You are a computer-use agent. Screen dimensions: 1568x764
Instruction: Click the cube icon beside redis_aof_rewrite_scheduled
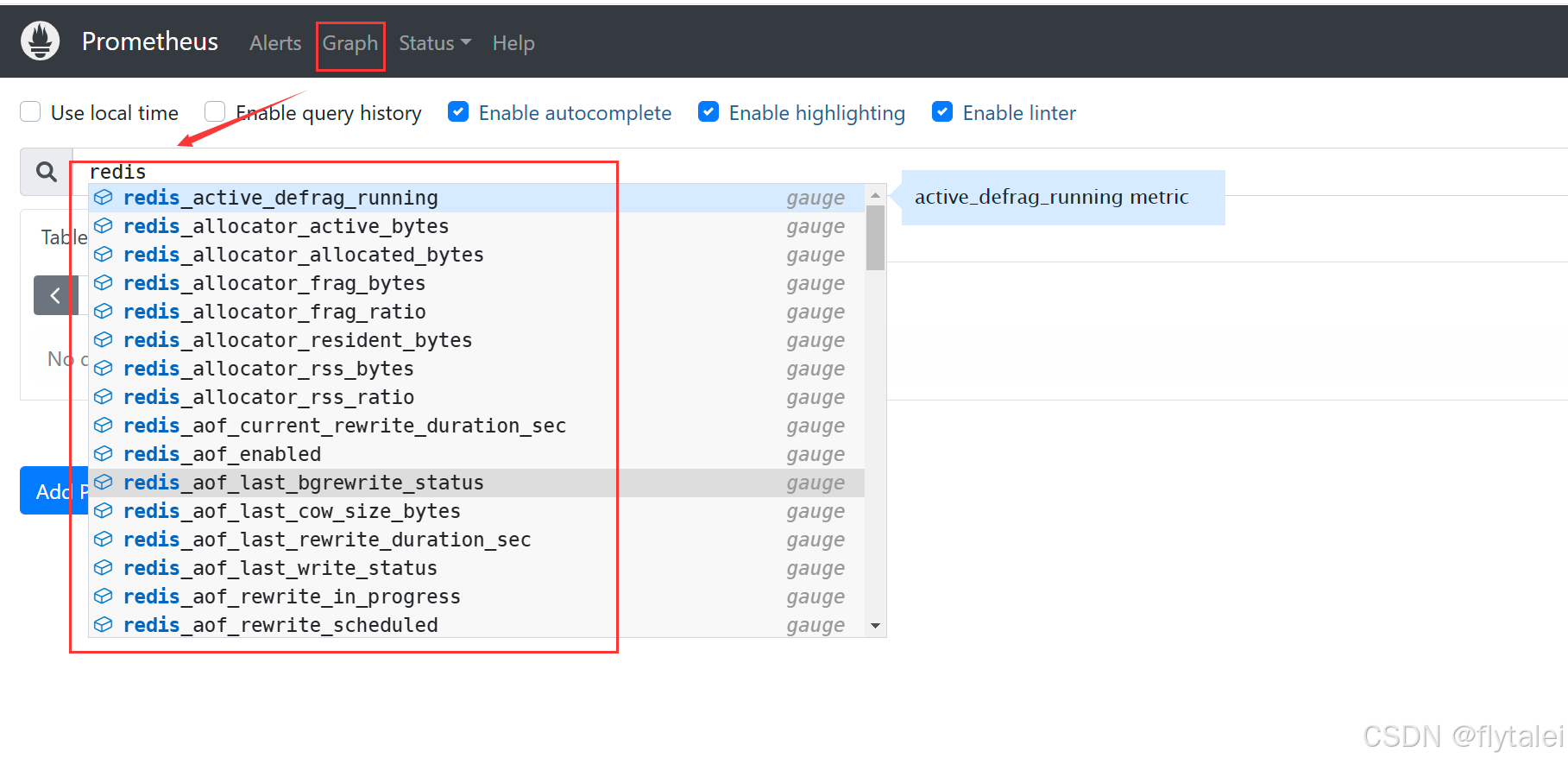104,625
